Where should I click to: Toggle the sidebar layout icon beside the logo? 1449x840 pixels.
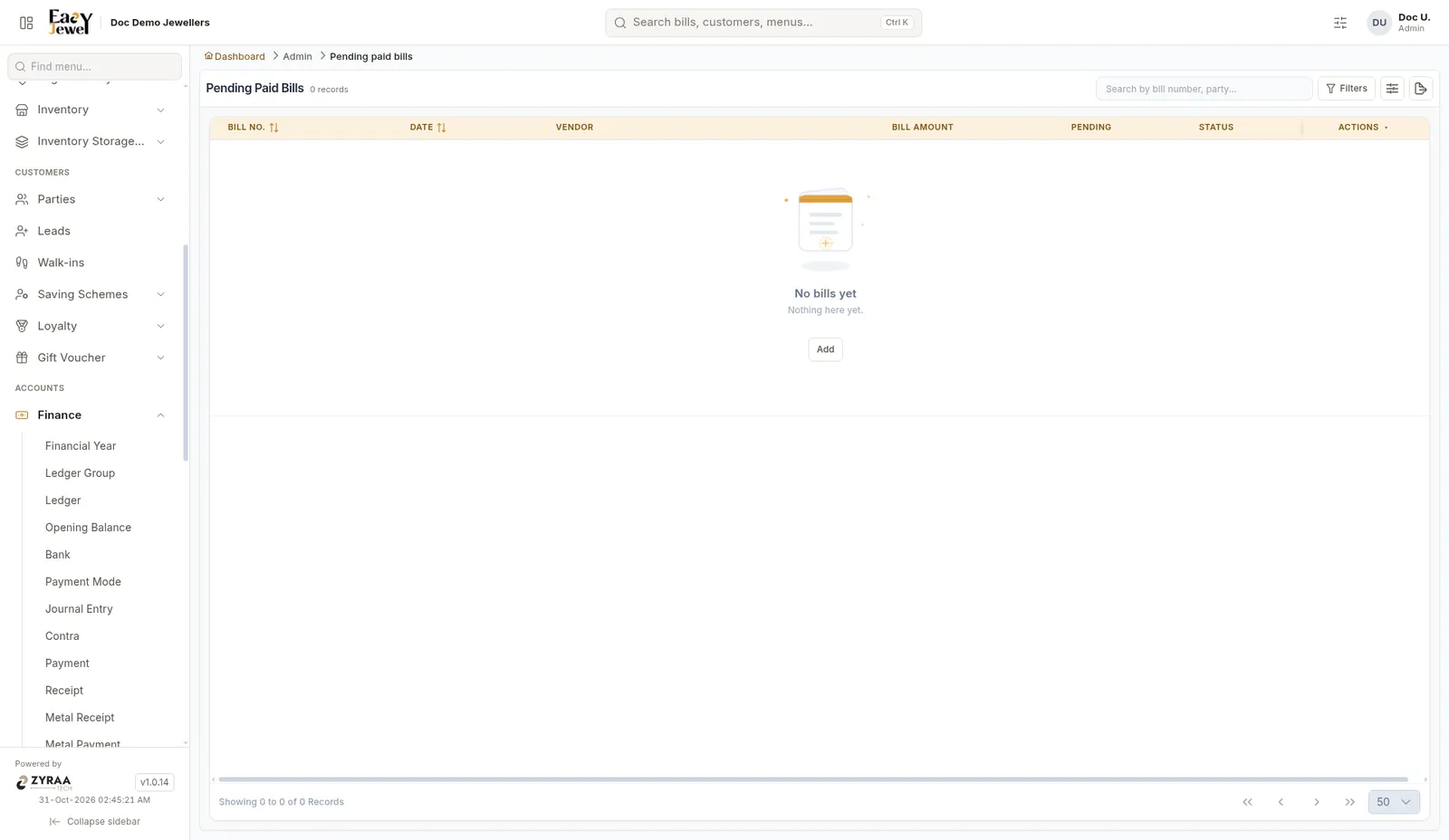[26, 23]
